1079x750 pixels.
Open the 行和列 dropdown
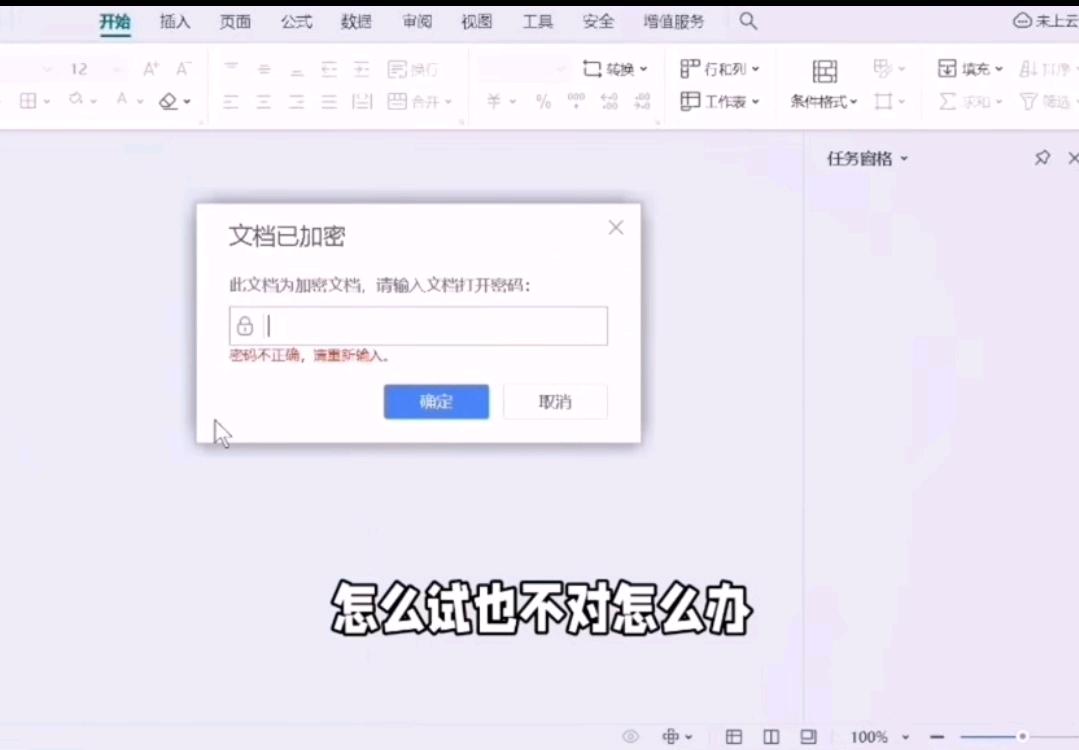pyautogui.click(x=720, y=69)
